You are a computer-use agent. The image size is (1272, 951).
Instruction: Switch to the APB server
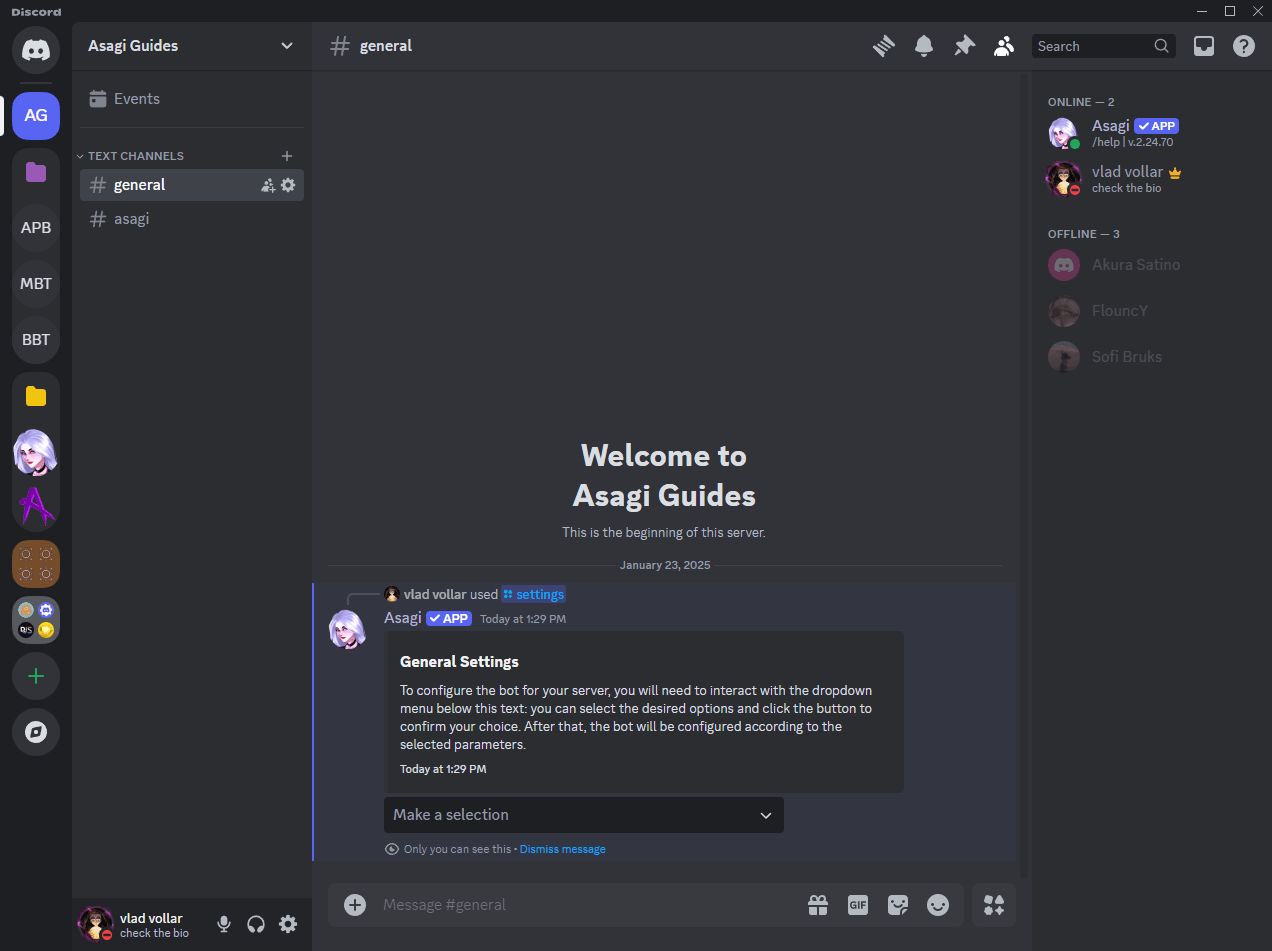(36, 227)
